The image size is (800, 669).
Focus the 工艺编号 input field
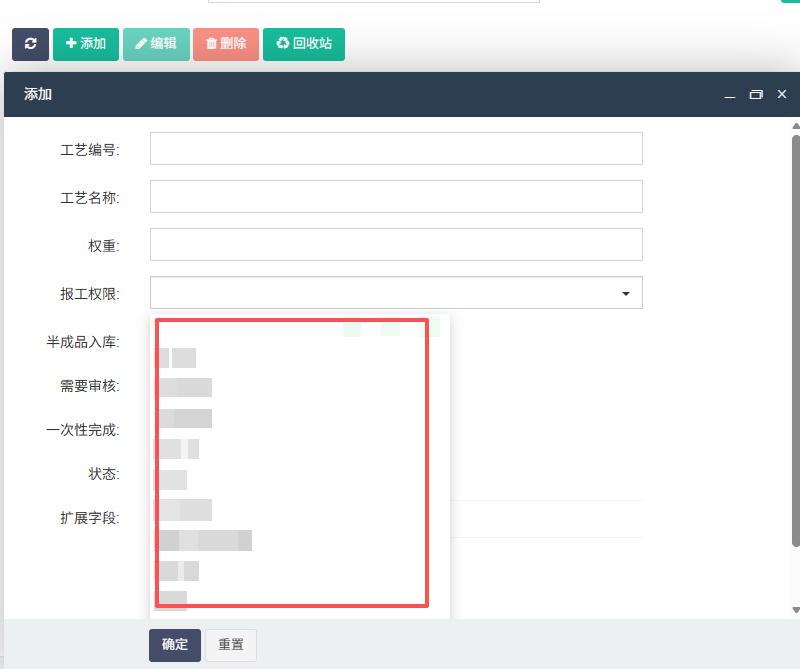(x=396, y=148)
